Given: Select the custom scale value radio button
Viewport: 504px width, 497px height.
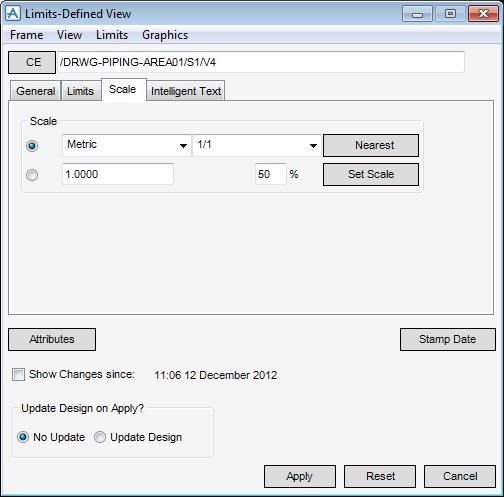Looking at the screenshot, I should (x=32, y=175).
